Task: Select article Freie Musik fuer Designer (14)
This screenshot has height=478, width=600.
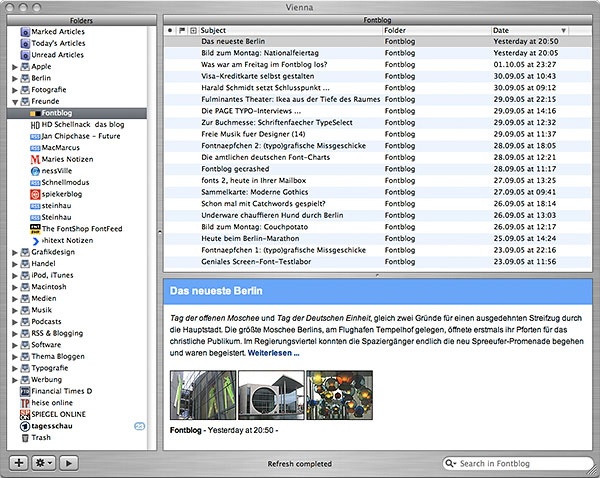Action: click(x=378, y=134)
